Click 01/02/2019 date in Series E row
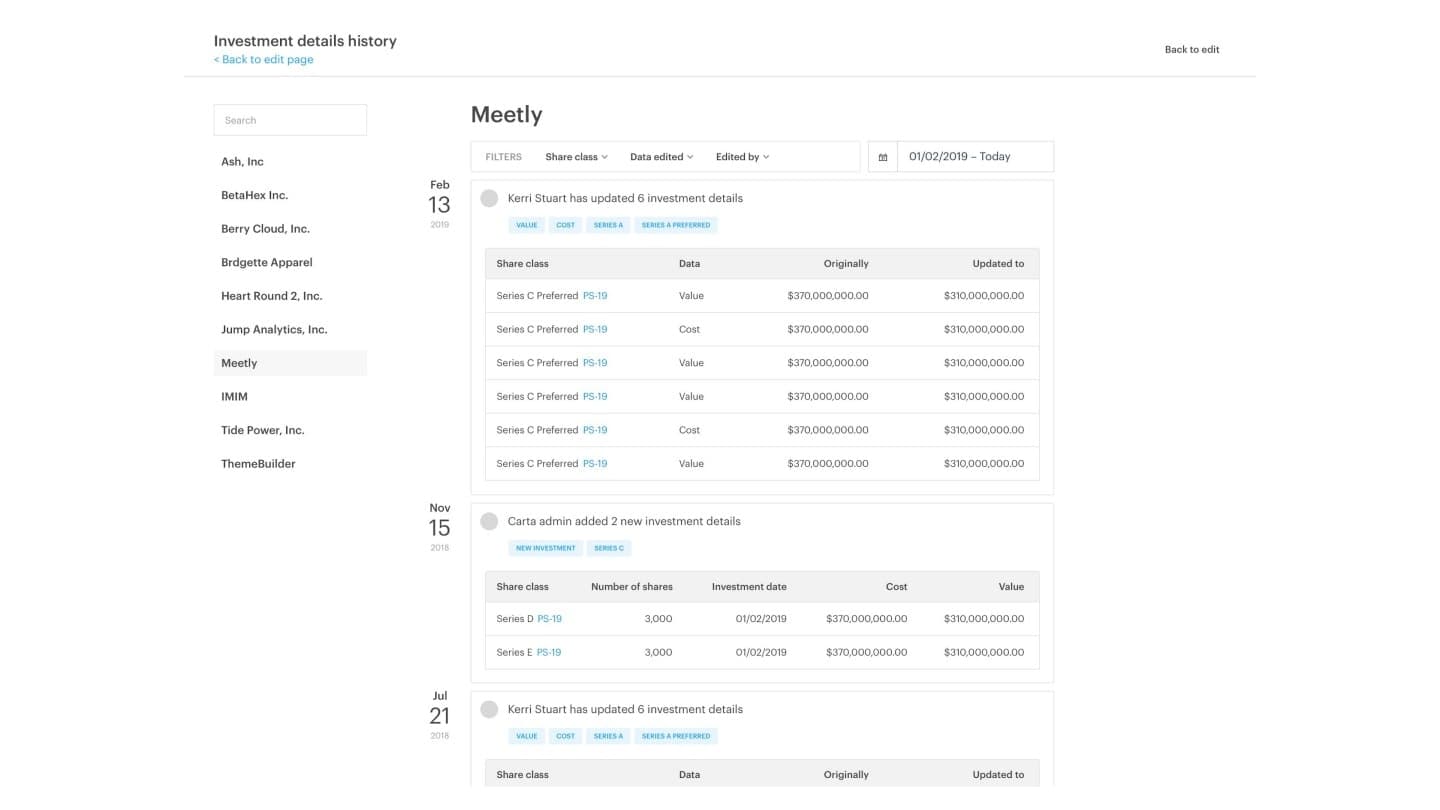 pos(761,652)
